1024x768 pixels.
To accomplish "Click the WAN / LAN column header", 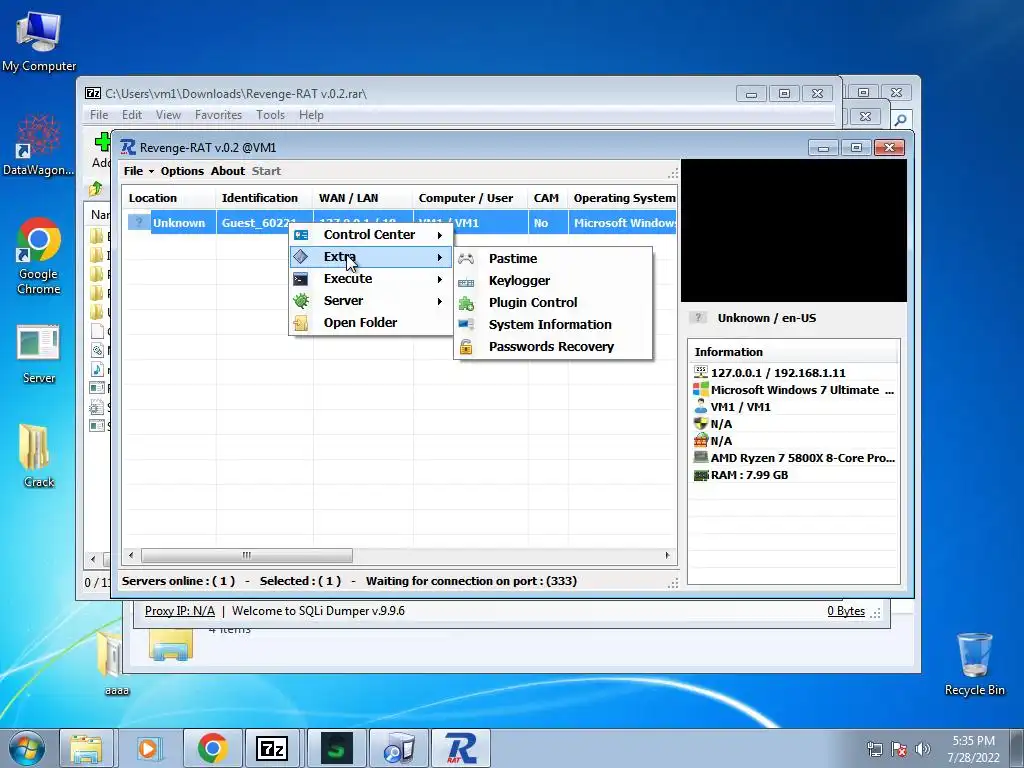I will pyautogui.click(x=362, y=198).
